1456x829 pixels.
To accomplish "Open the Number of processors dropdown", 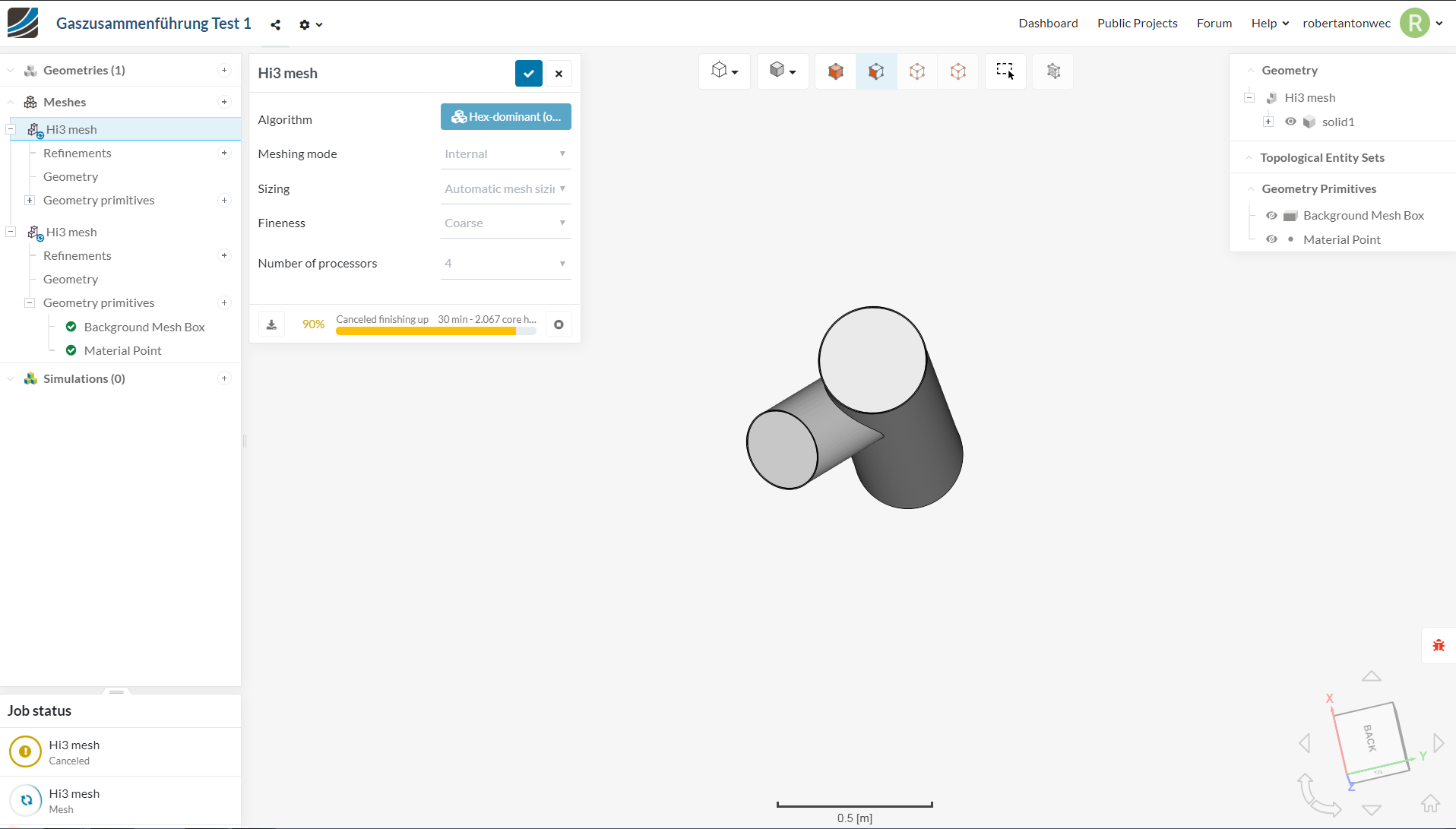I will tap(506, 264).
